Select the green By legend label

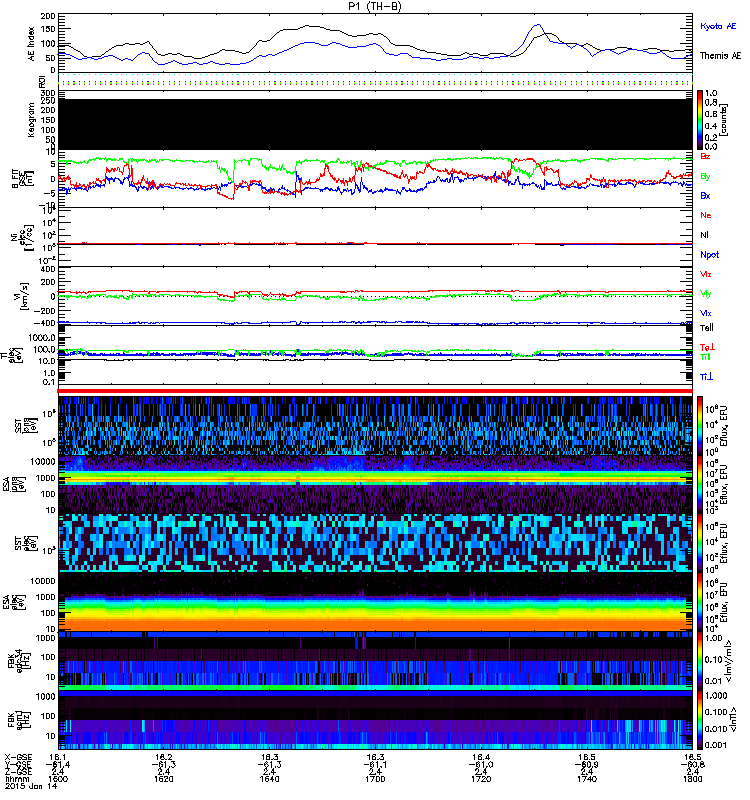705,176
